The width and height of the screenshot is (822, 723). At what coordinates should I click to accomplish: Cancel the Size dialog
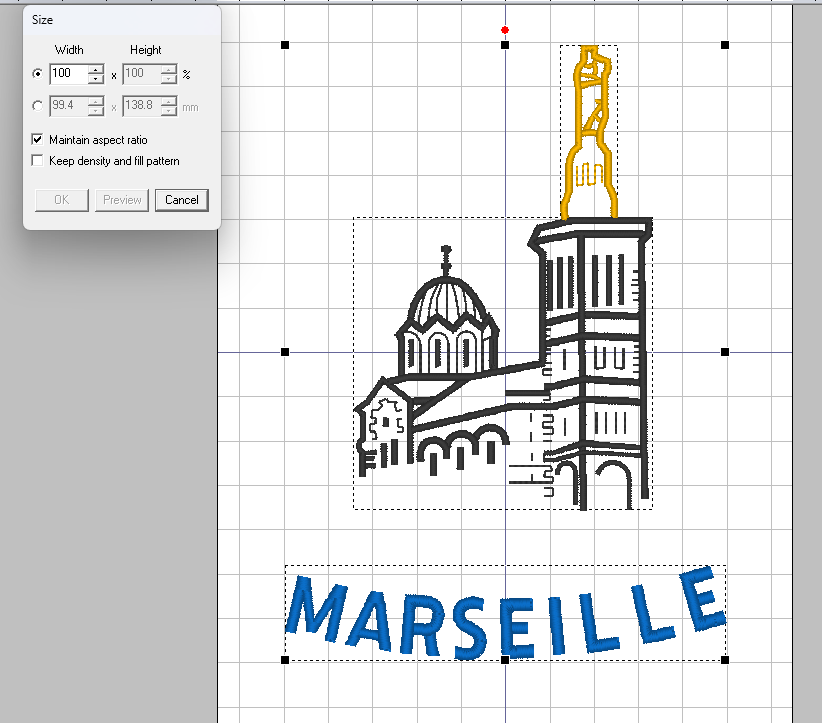click(x=182, y=200)
